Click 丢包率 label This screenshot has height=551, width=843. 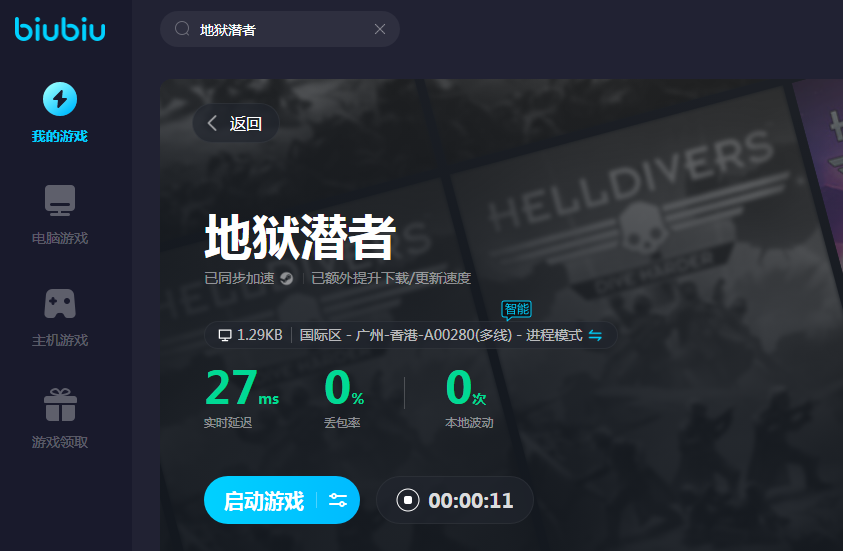pyautogui.click(x=342, y=423)
